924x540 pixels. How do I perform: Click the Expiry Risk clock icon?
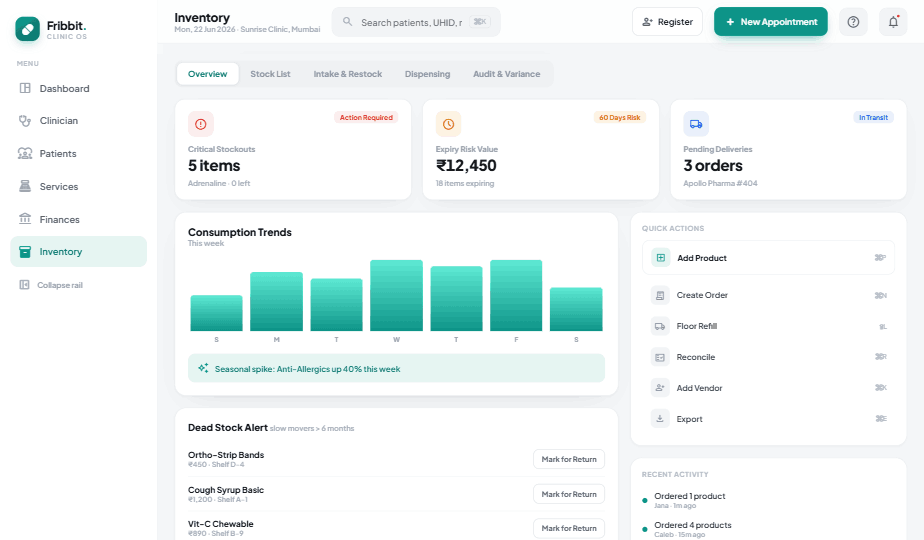pyautogui.click(x=448, y=124)
